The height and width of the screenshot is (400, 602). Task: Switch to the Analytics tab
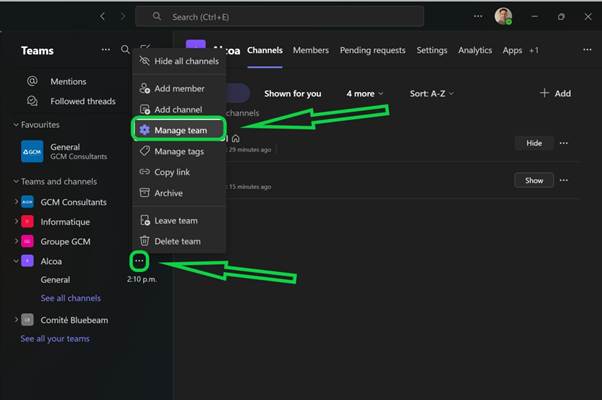(x=475, y=50)
